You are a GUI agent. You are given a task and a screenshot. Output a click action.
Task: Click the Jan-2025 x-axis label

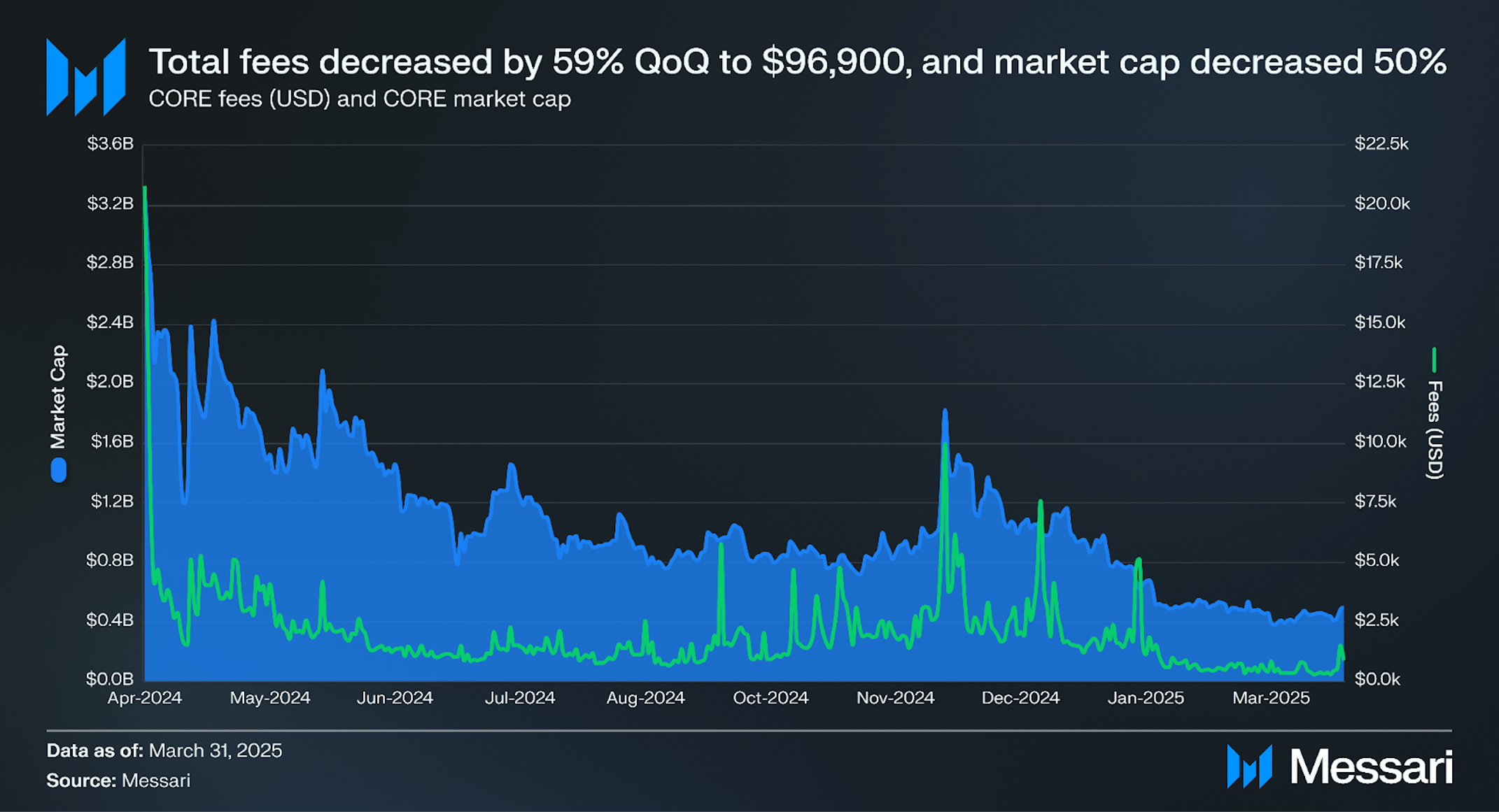click(1146, 698)
